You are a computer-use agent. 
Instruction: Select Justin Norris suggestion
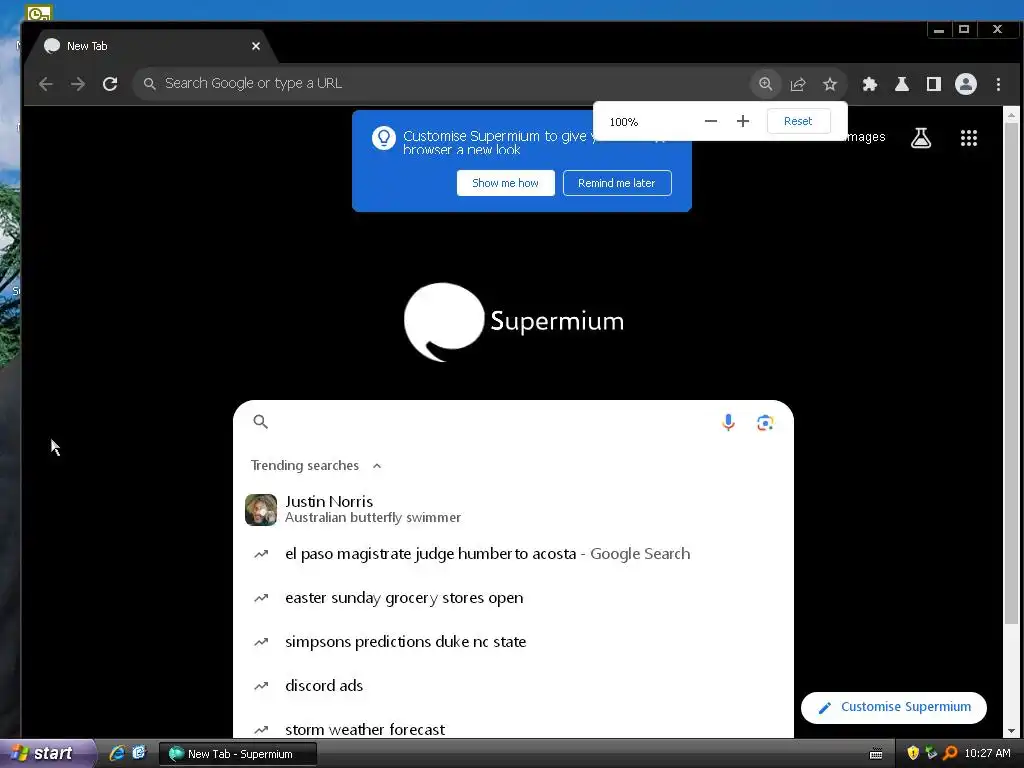513,509
